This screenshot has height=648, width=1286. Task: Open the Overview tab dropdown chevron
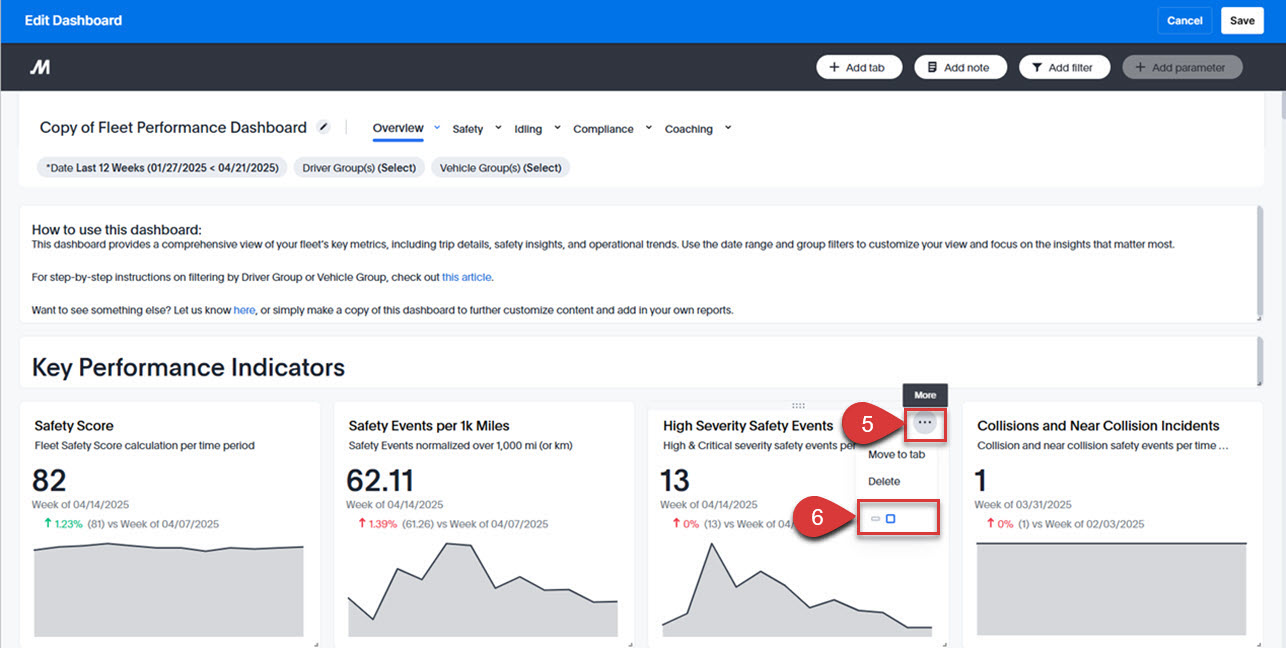[x=437, y=127]
